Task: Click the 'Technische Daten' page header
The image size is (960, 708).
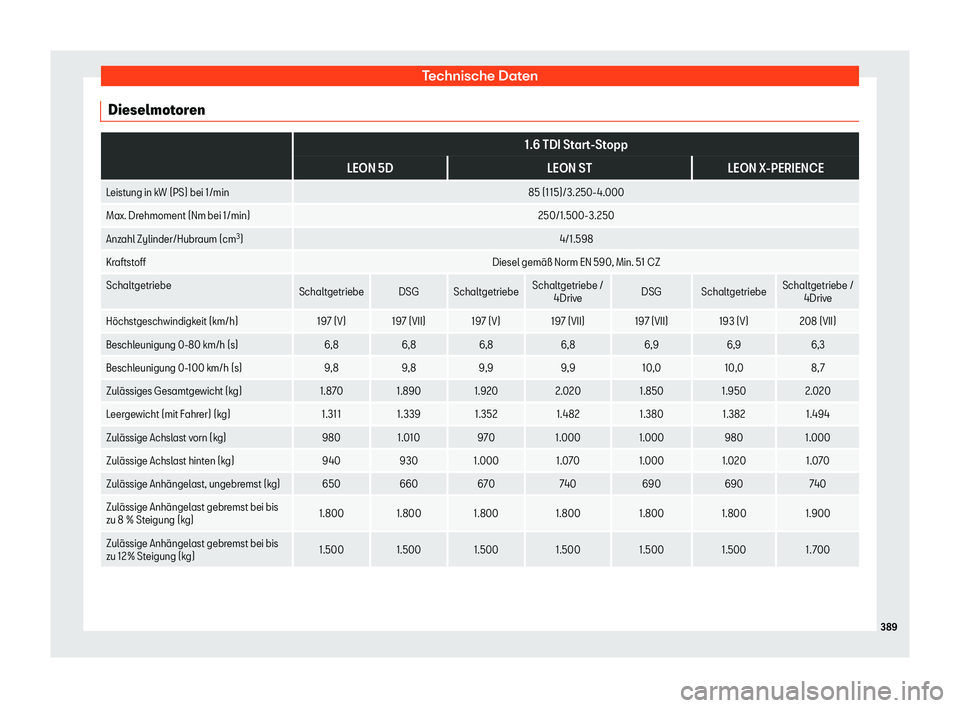Action: tap(479, 76)
